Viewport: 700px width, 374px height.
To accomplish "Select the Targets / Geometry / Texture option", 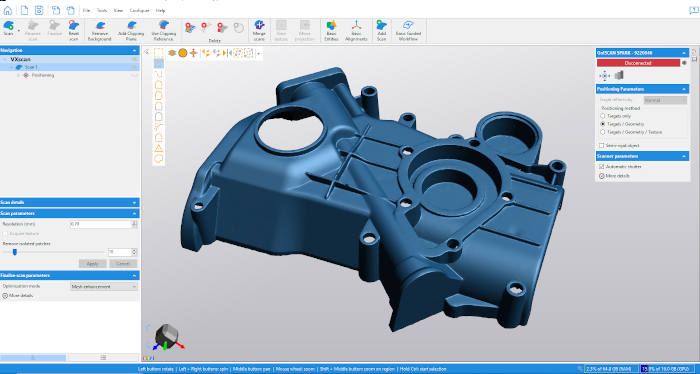I will [602, 132].
